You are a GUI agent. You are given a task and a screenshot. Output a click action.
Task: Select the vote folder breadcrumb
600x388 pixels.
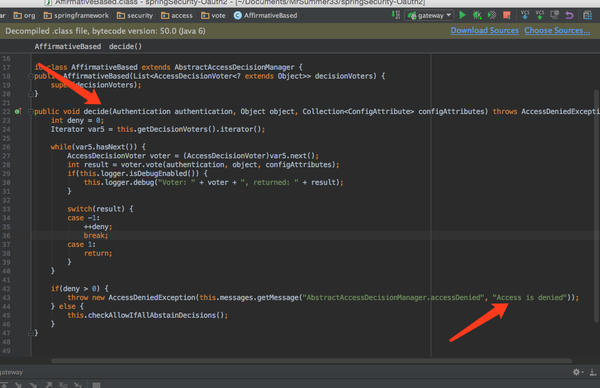click(x=214, y=16)
